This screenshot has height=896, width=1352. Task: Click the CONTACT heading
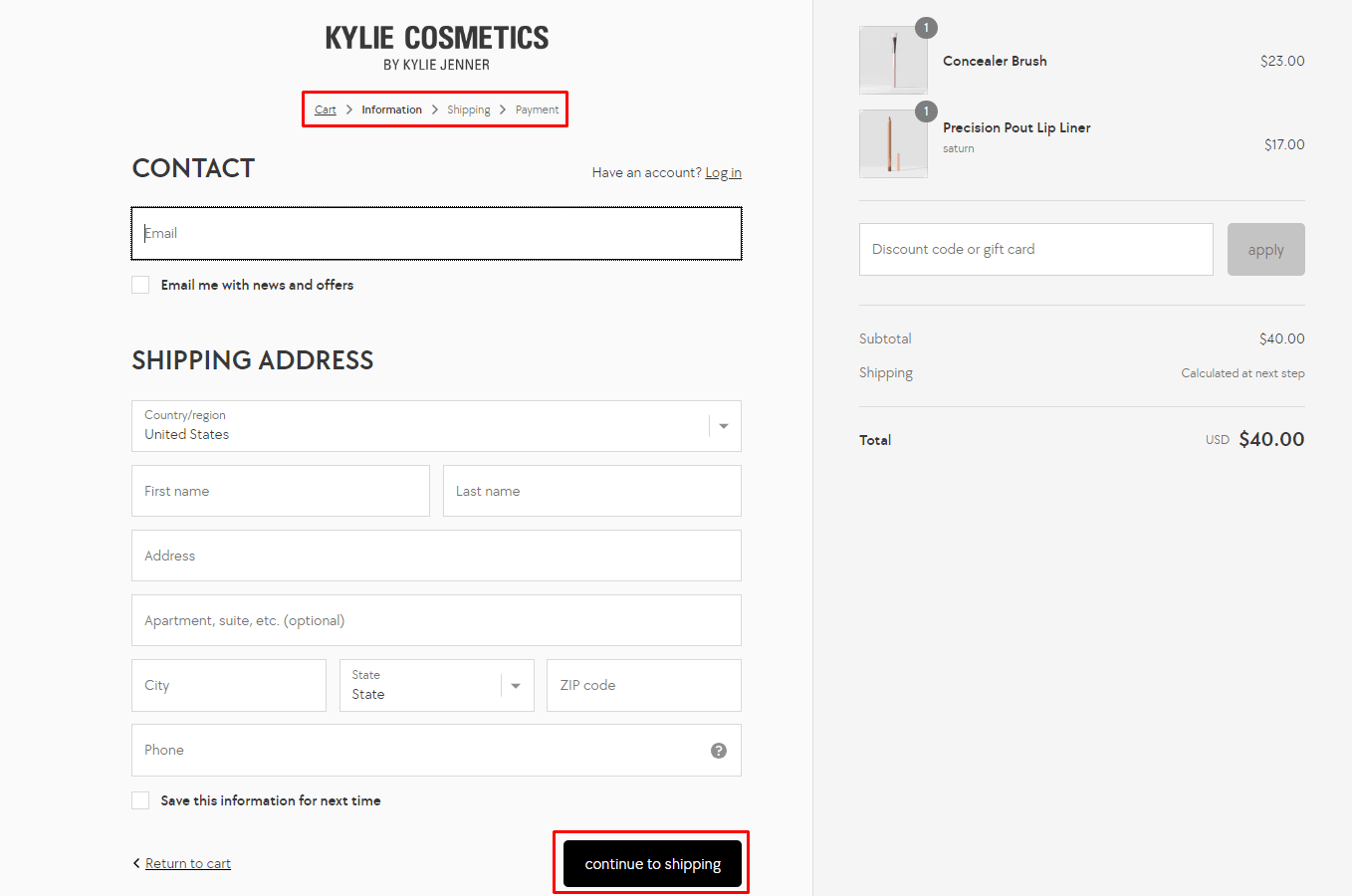coord(193,168)
